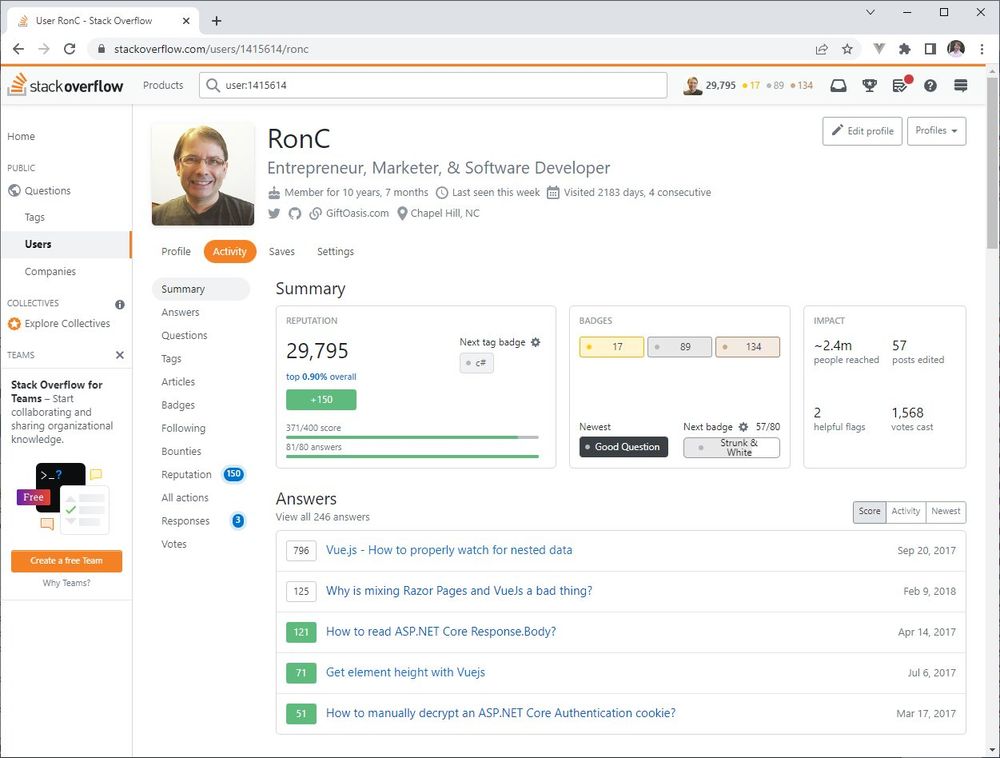The height and width of the screenshot is (758, 1000).
Task: Open the Profiles dropdown
Action: 936,131
